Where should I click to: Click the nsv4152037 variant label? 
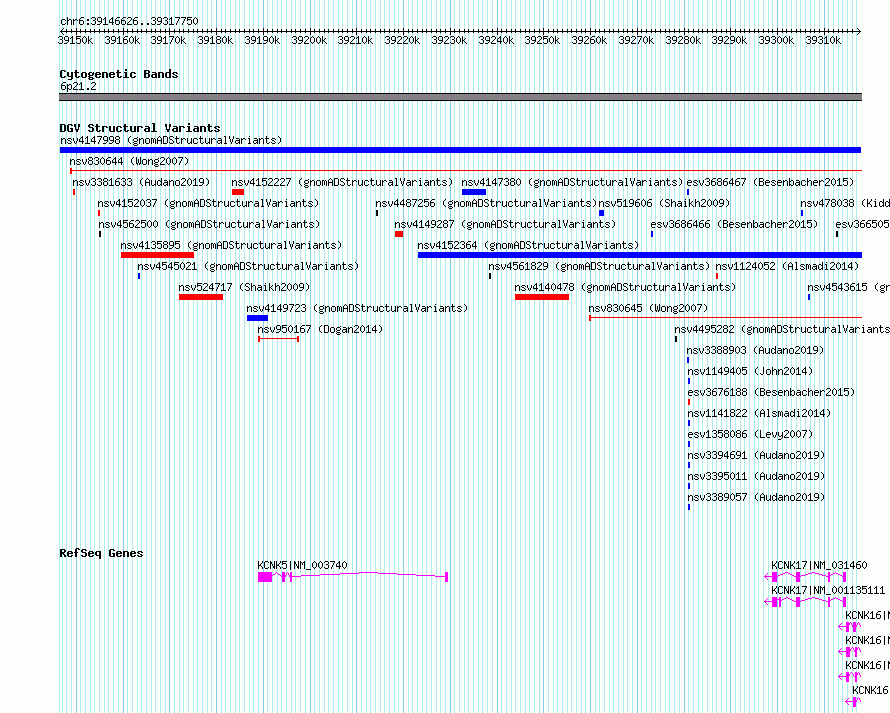(x=208, y=203)
